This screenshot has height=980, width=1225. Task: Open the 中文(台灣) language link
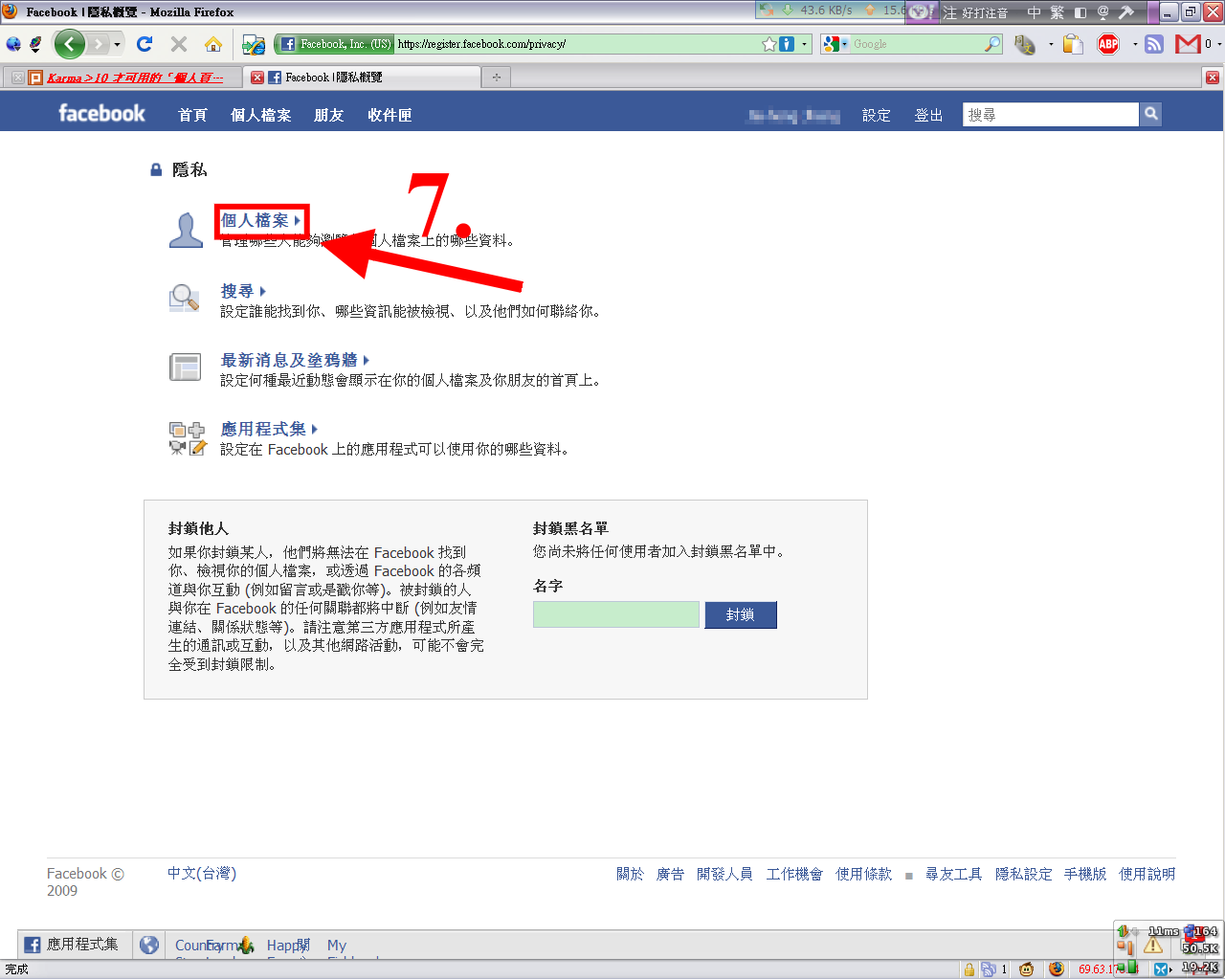[x=202, y=873]
